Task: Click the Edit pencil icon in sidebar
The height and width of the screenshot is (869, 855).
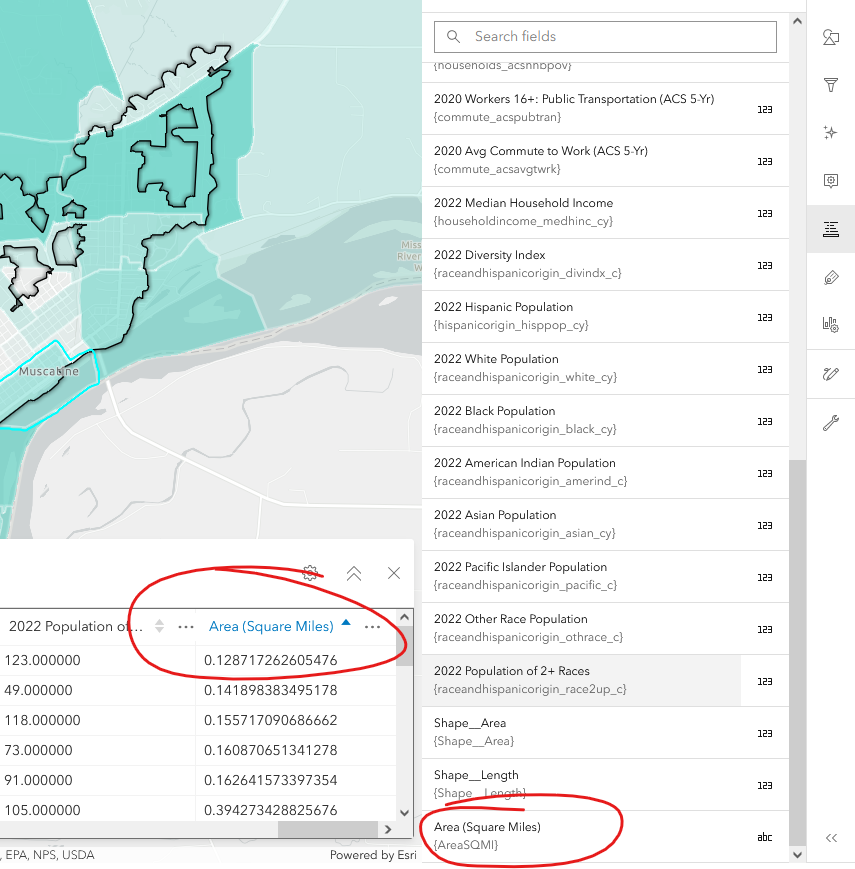Action: click(x=831, y=374)
